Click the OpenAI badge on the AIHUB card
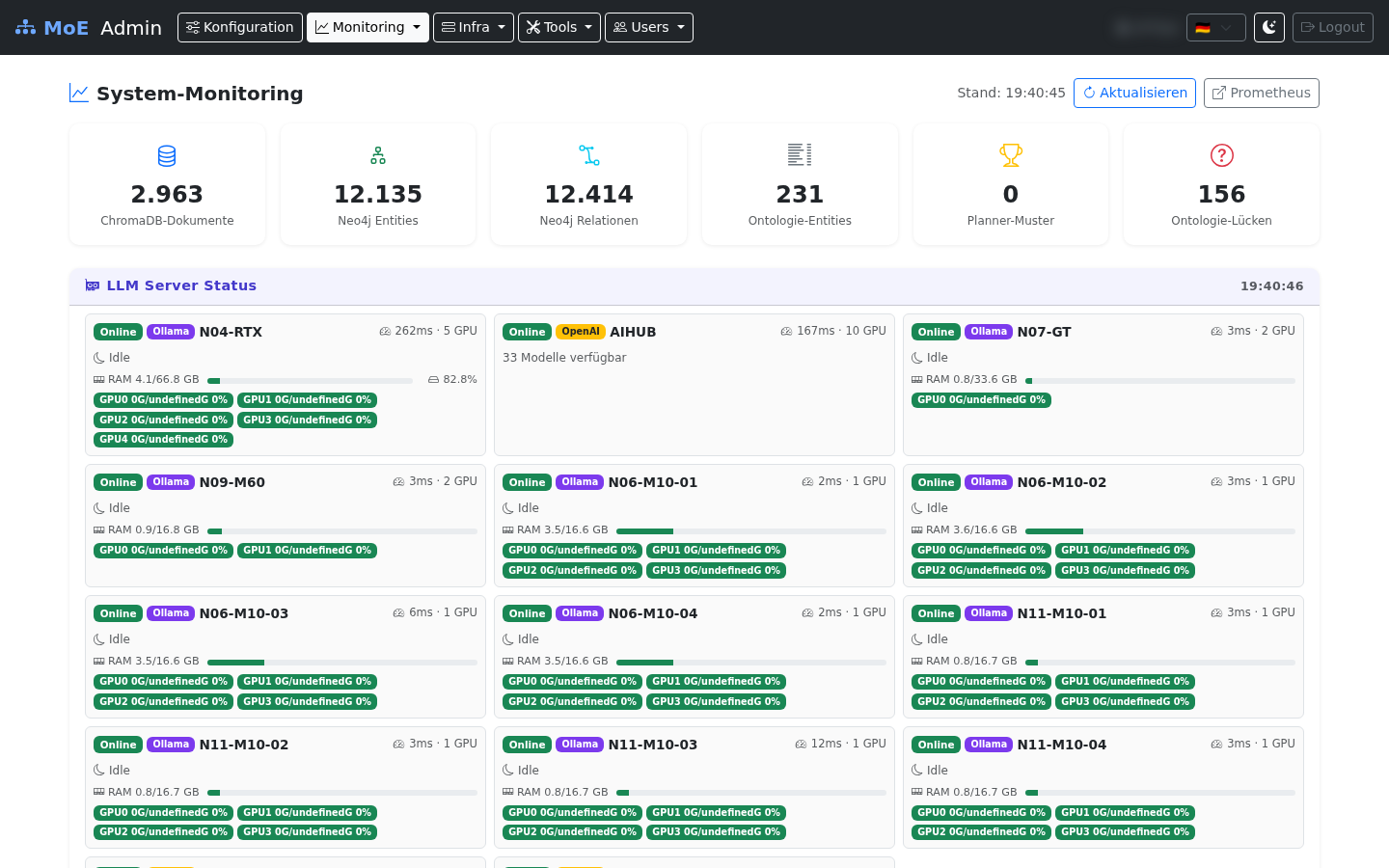The image size is (1389, 868). tap(581, 332)
